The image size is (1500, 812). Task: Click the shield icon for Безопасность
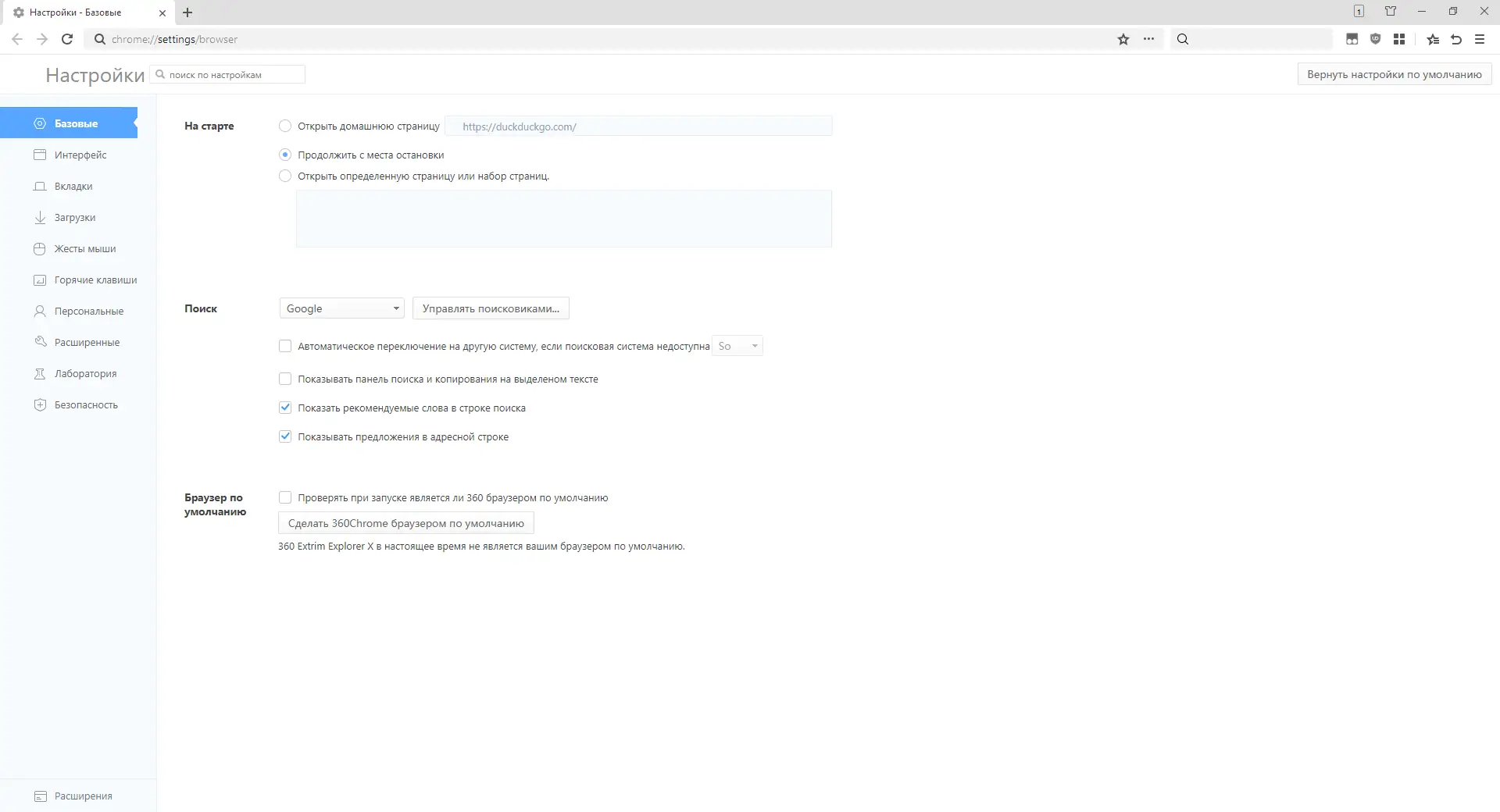point(40,405)
